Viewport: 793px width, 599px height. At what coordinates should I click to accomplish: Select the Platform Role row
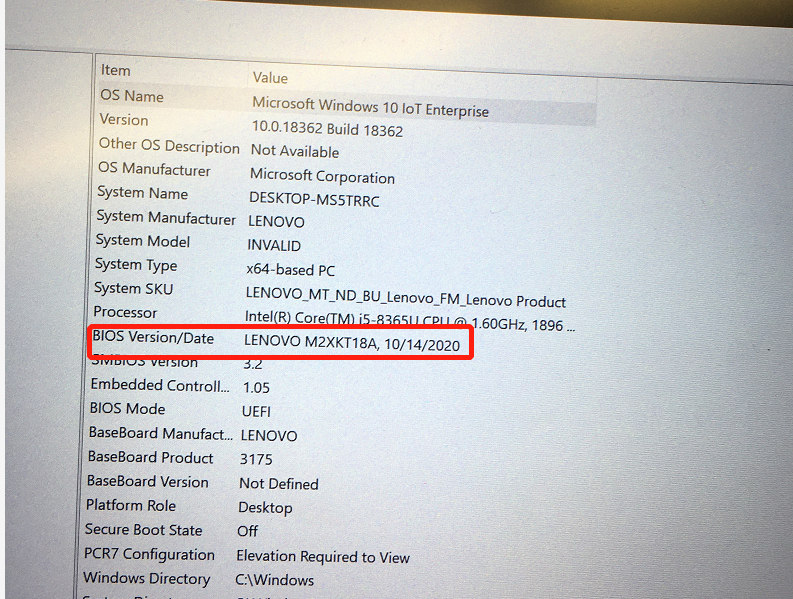coord(131,505)
